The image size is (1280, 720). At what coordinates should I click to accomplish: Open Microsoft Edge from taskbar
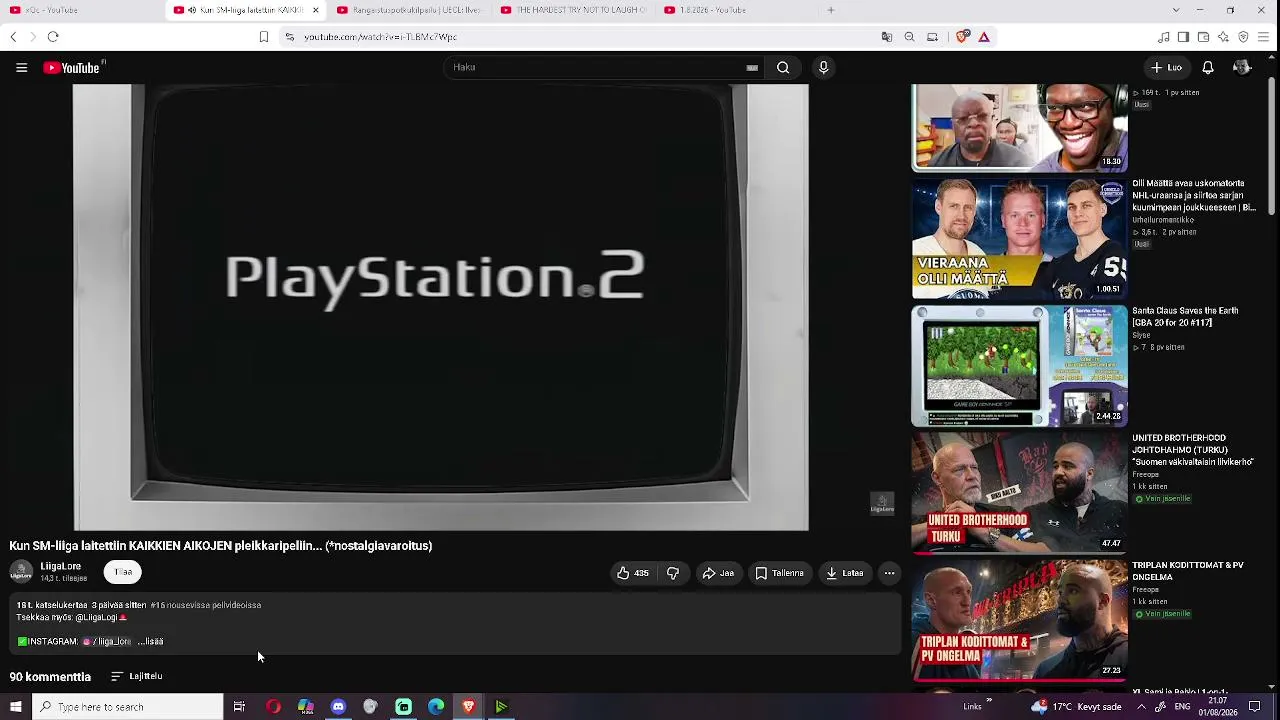point(436,707)
